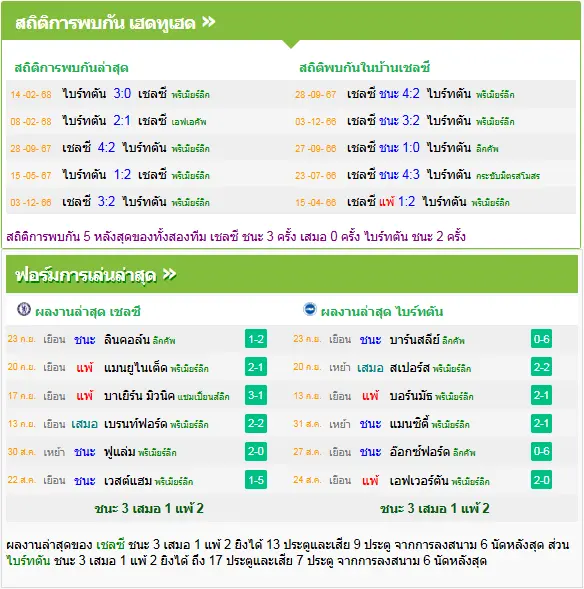Click the date 23-07-66
The width and height of the screenshot is (584, 589).
(315, 175)
